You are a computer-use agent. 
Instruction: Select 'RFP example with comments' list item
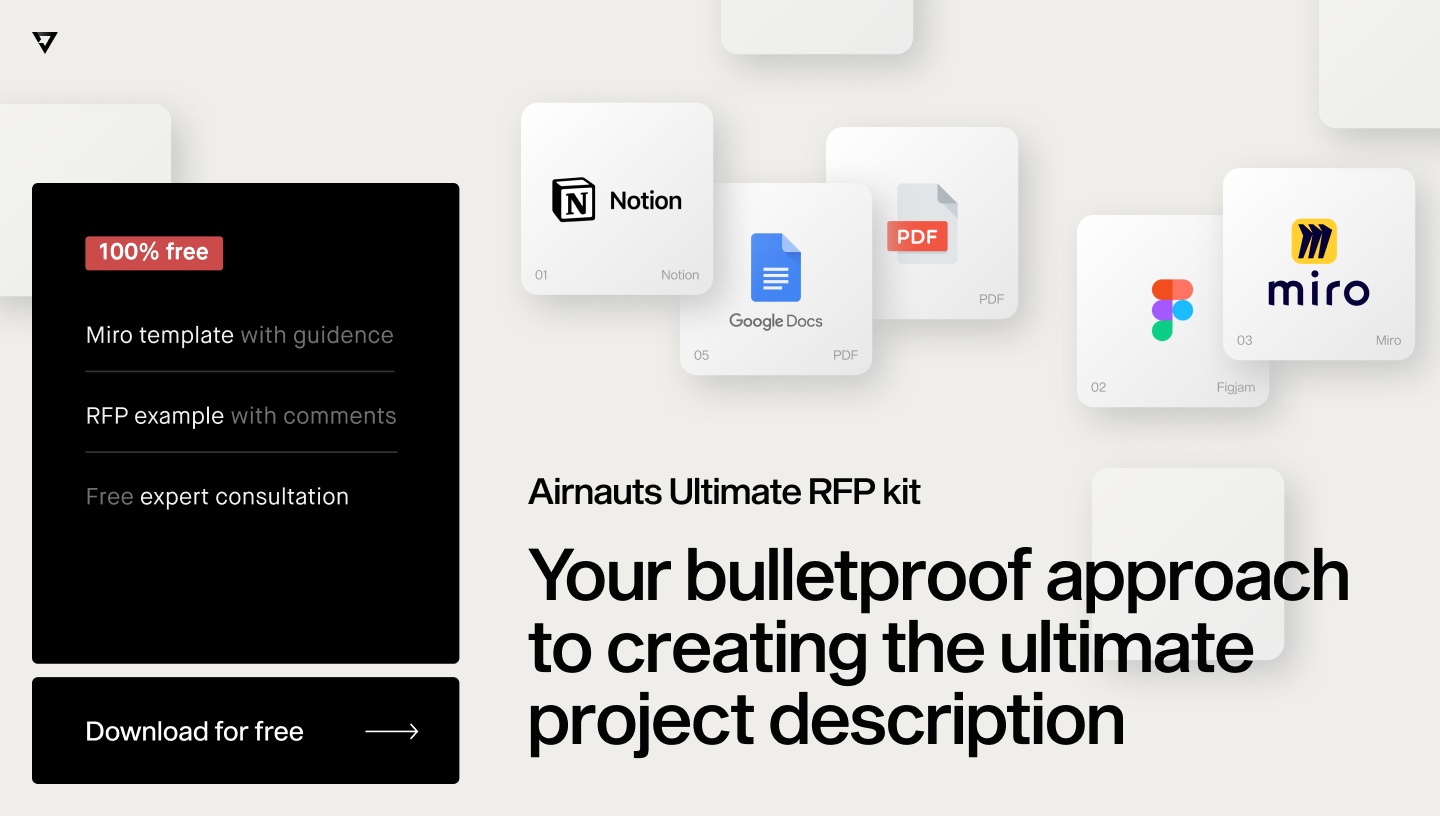[x=241, y=416]
